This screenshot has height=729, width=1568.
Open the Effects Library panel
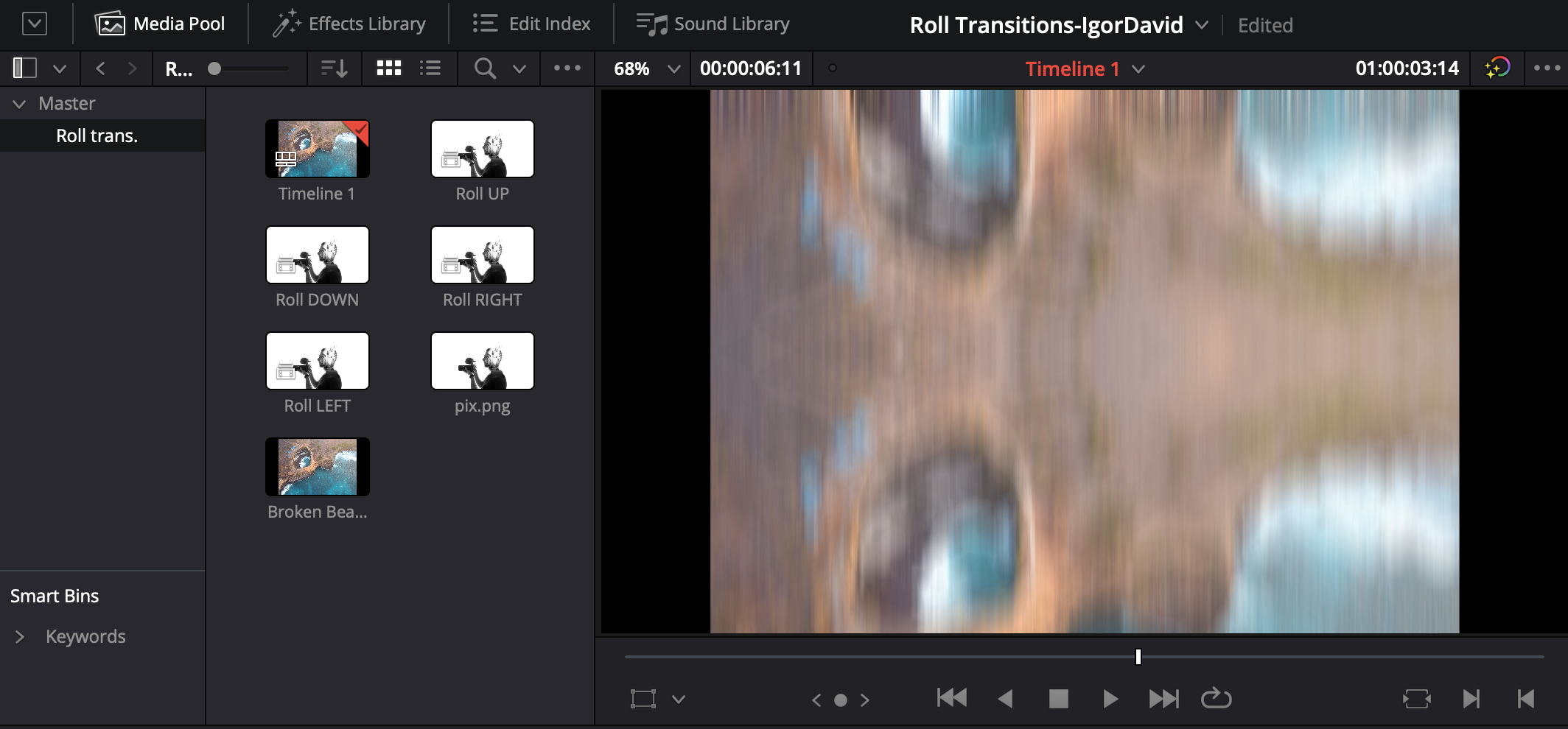(x=349, y=24)
